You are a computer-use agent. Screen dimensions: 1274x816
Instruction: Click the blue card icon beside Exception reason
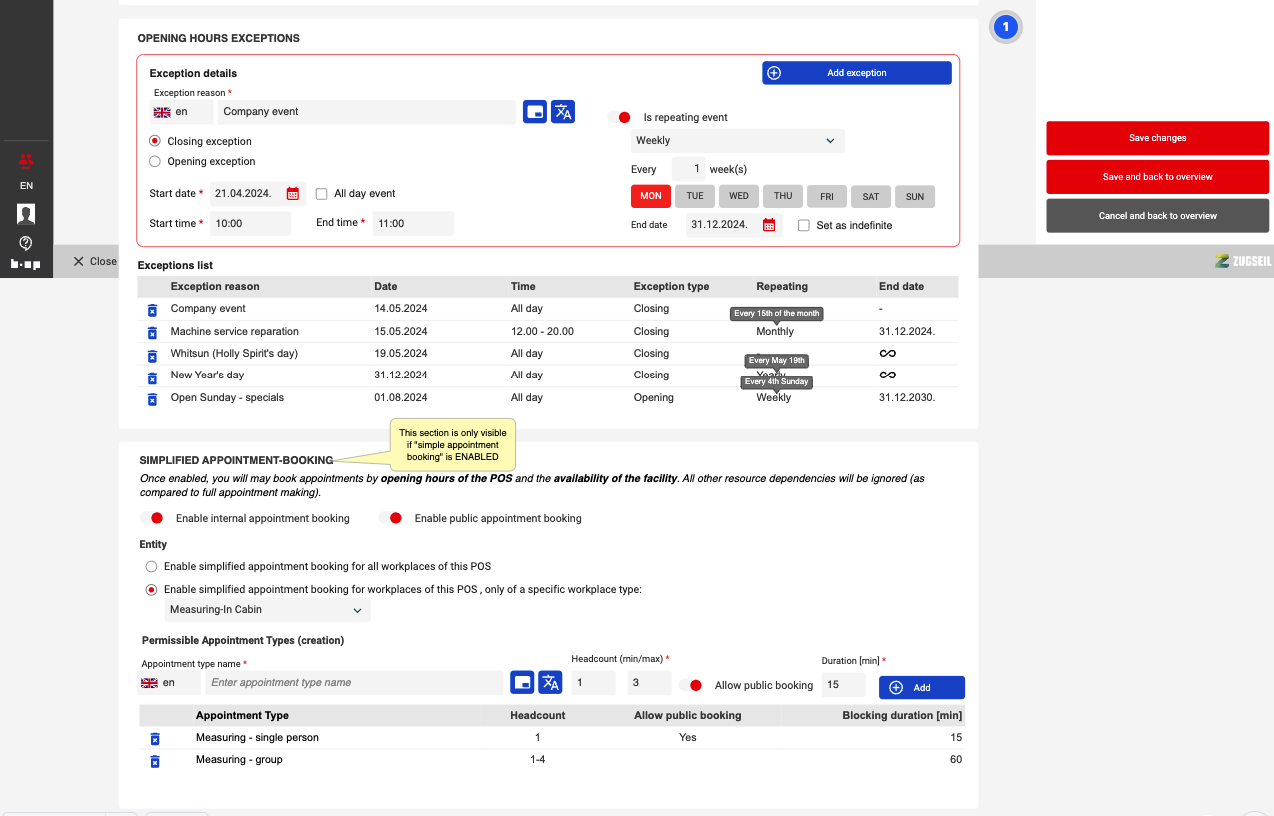[x=535, y=112]
